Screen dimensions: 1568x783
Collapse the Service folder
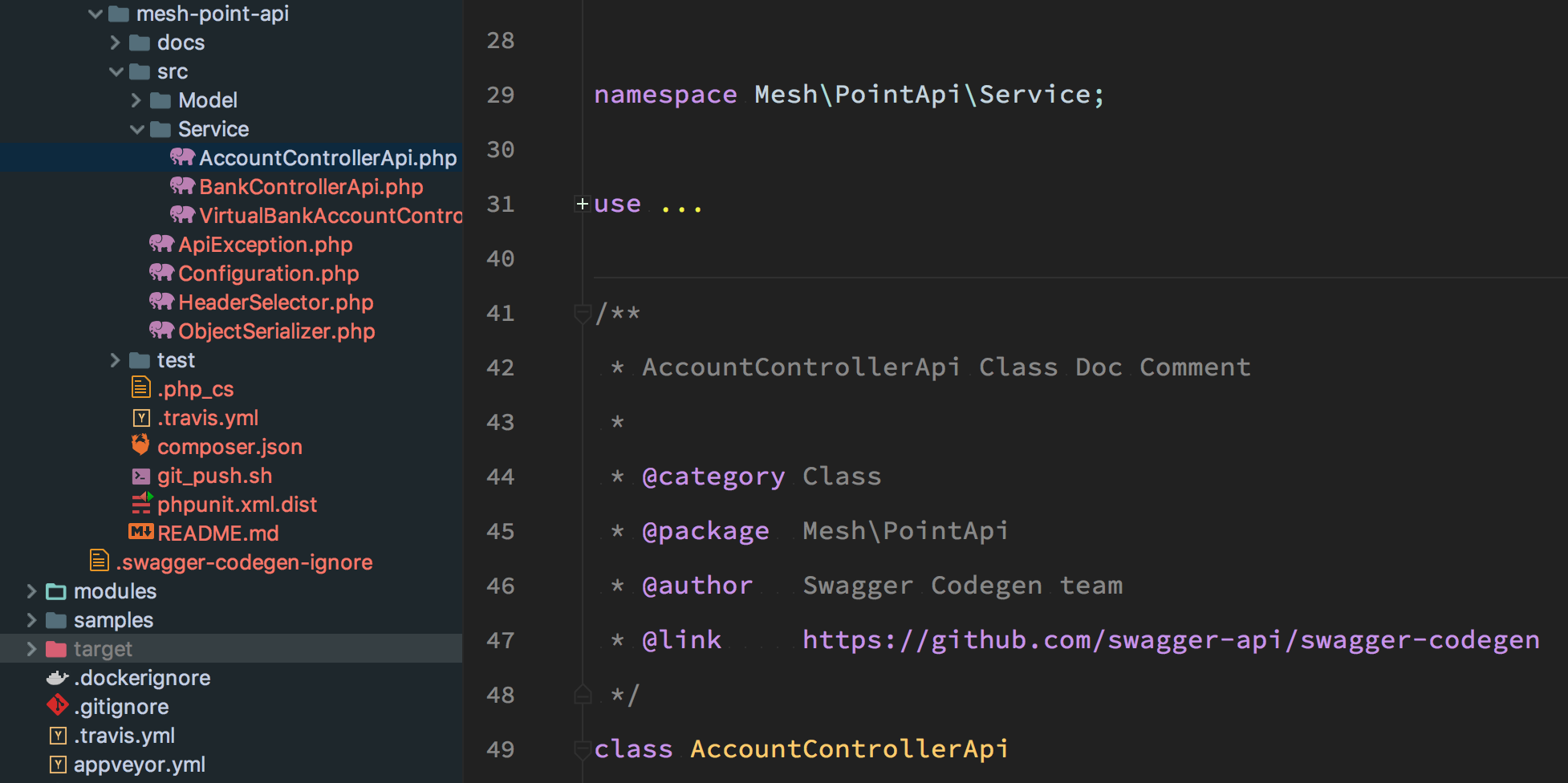point(136,129)
